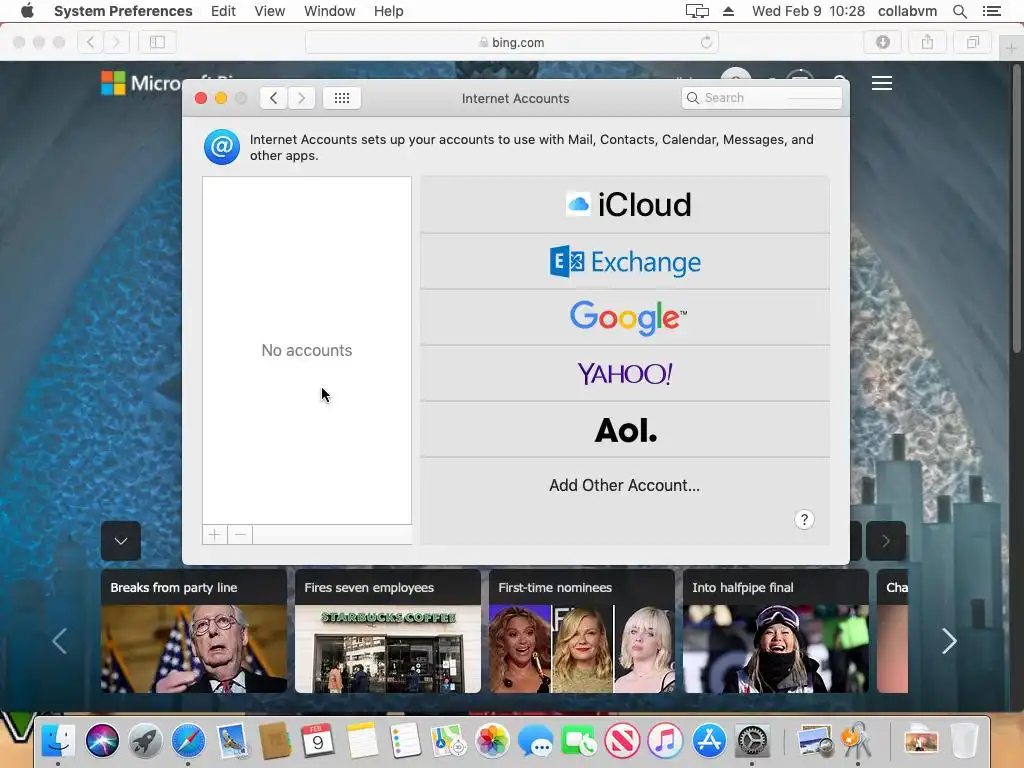Switch to Safari in the Dock
This screenshot has height=768, width=1024.
(x=188, y=741)
